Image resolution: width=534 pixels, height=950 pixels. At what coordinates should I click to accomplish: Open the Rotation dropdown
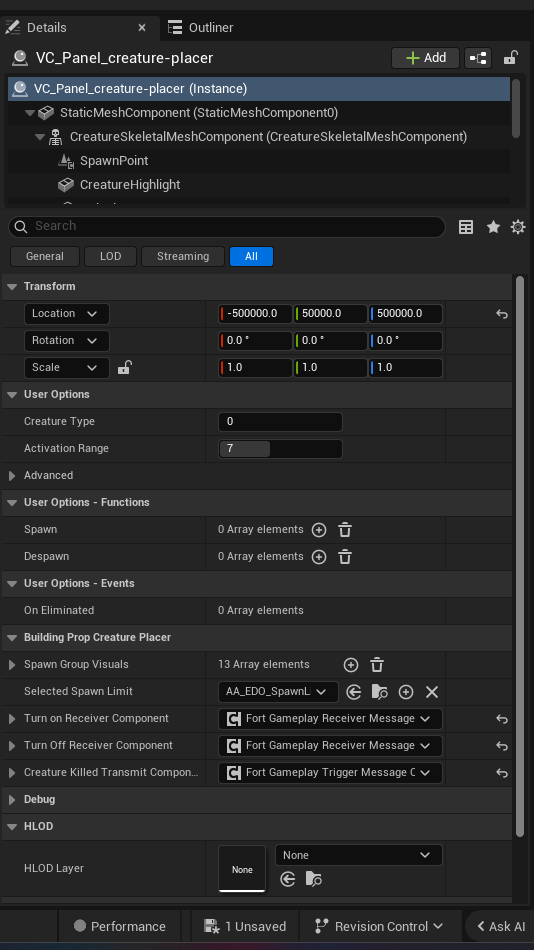(x=67, y=340)
